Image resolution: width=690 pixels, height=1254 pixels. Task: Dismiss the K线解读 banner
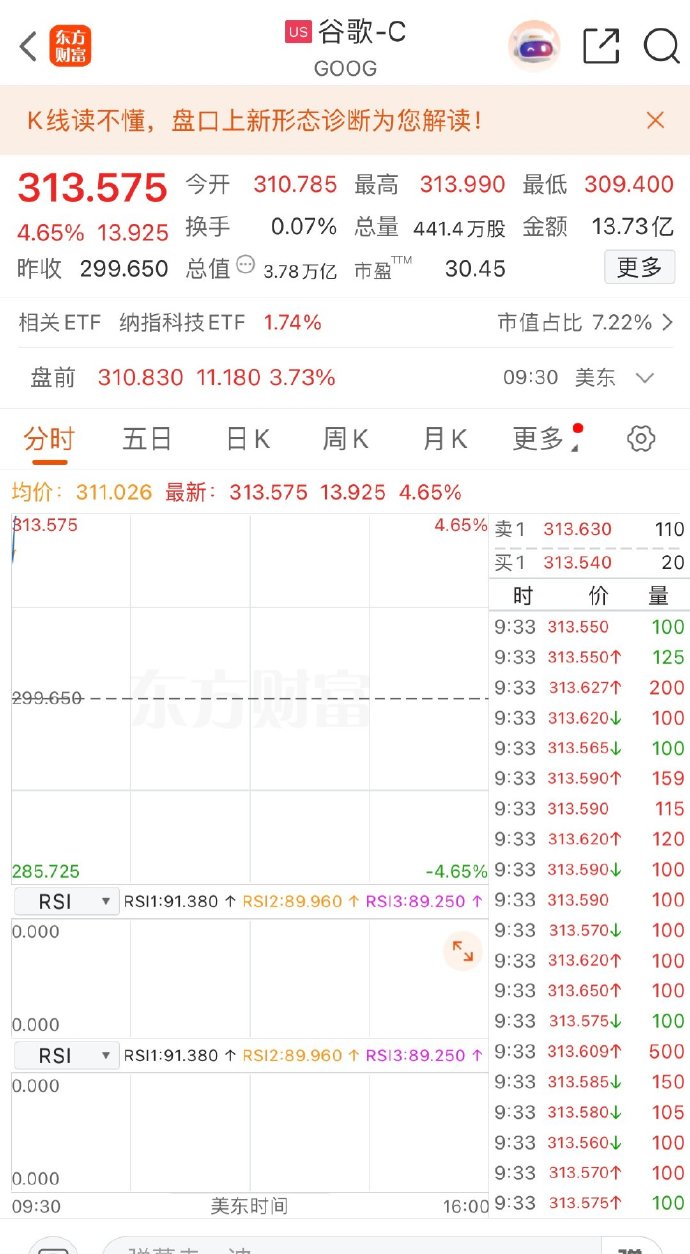click(655, 120)
